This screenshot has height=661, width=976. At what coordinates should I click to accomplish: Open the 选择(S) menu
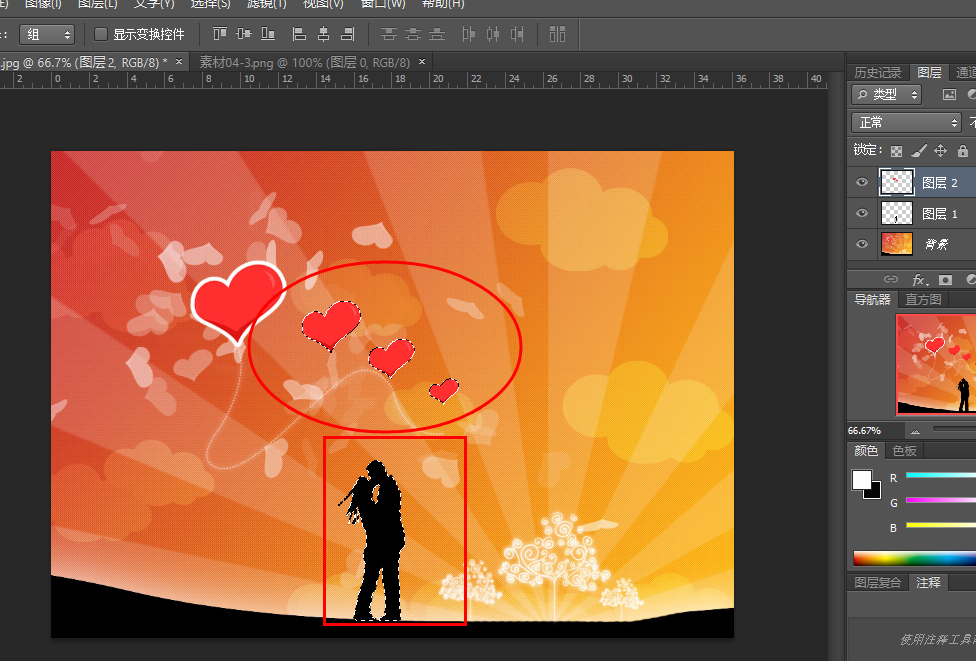(210, 4)
